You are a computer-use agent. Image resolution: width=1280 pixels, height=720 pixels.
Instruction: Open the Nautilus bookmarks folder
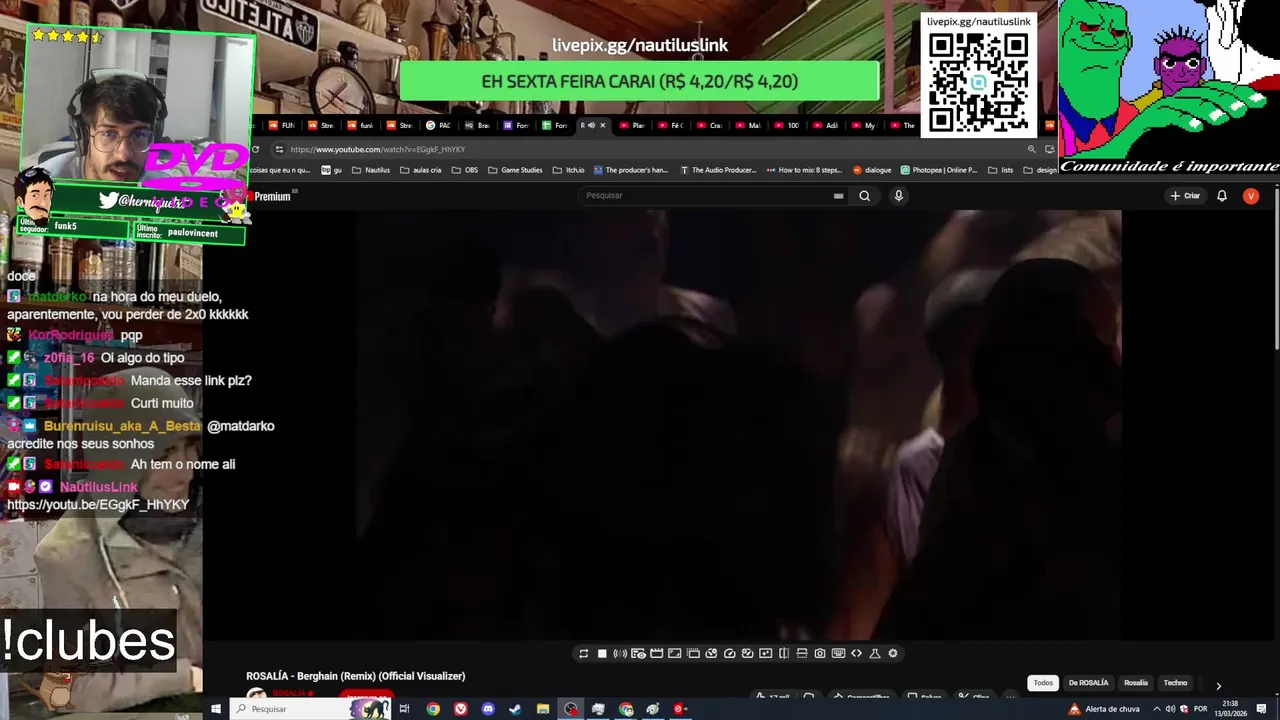tap(371, 170)
